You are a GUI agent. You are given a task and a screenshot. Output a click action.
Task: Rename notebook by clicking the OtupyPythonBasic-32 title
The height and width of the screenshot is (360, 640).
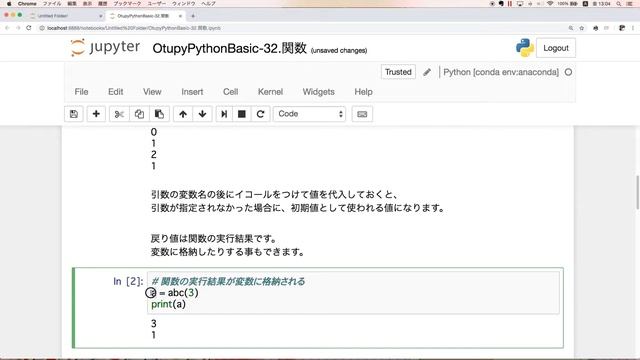[x=229, y=48]
